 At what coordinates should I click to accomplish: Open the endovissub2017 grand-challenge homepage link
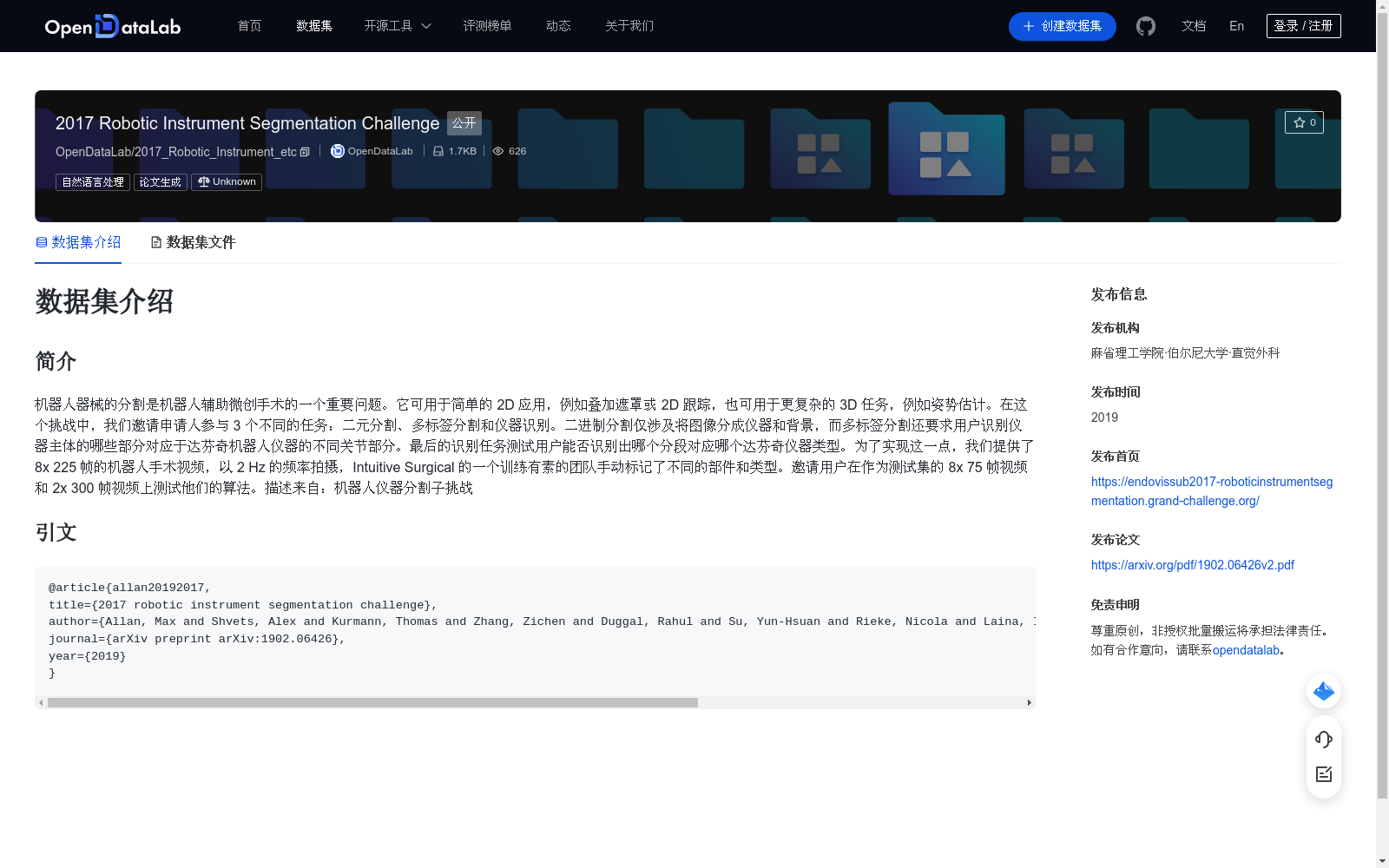(x=1212, y=491)
